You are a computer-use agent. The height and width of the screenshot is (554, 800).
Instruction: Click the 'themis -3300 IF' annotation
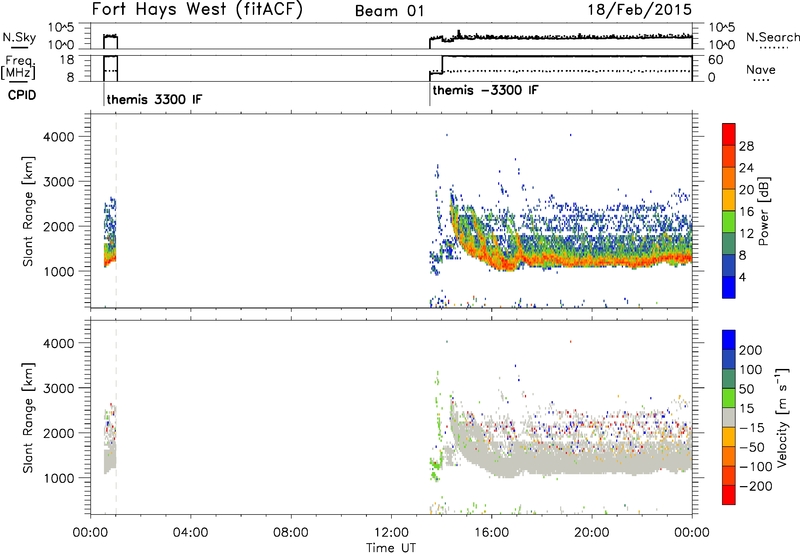tap(485, 90)
